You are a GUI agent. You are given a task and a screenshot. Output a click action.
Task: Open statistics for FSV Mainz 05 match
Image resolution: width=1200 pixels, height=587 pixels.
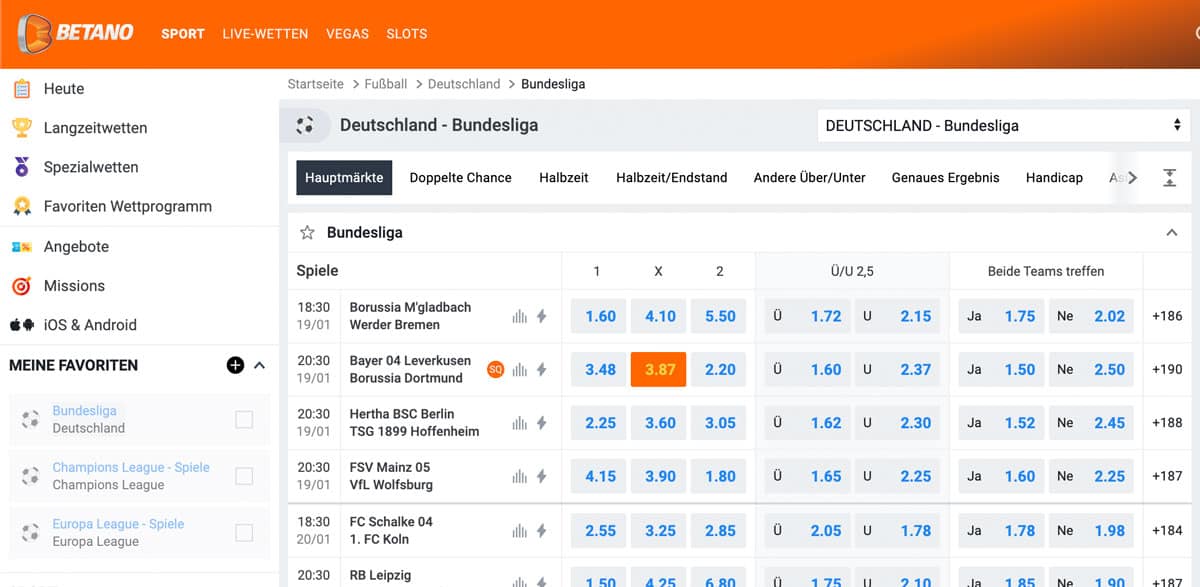(519, 476)
